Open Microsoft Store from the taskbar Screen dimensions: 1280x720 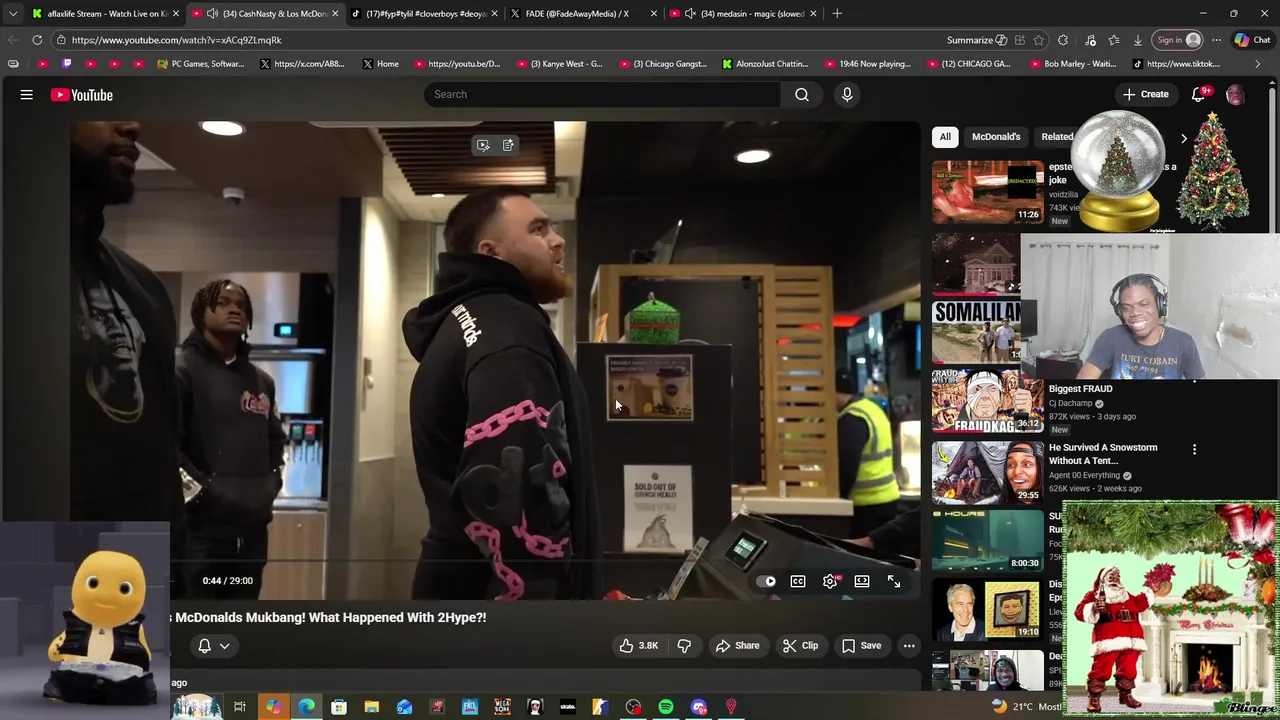(339, 707)
